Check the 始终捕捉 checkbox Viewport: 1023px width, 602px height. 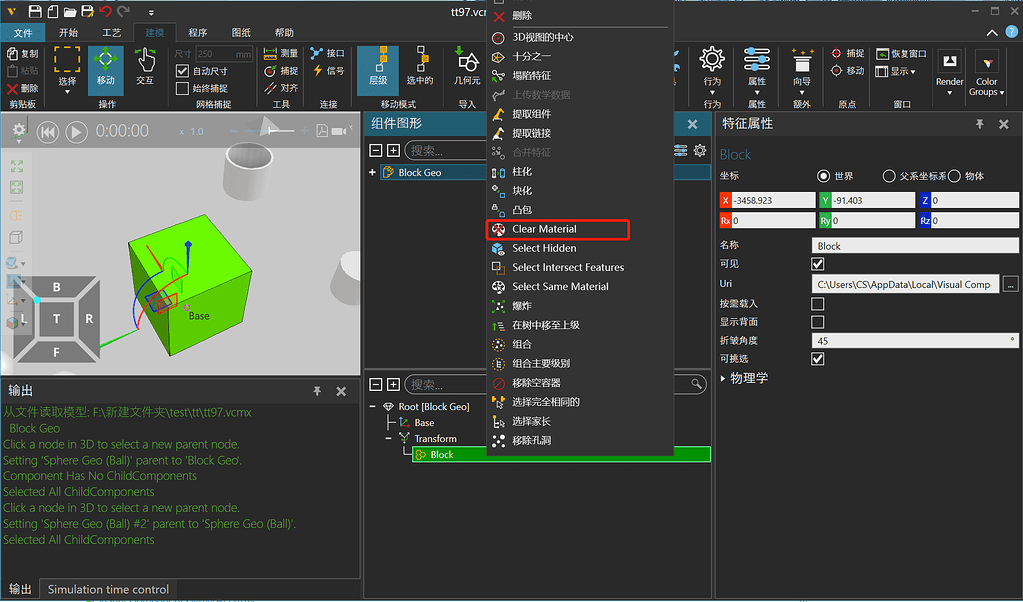click(180, 86)
